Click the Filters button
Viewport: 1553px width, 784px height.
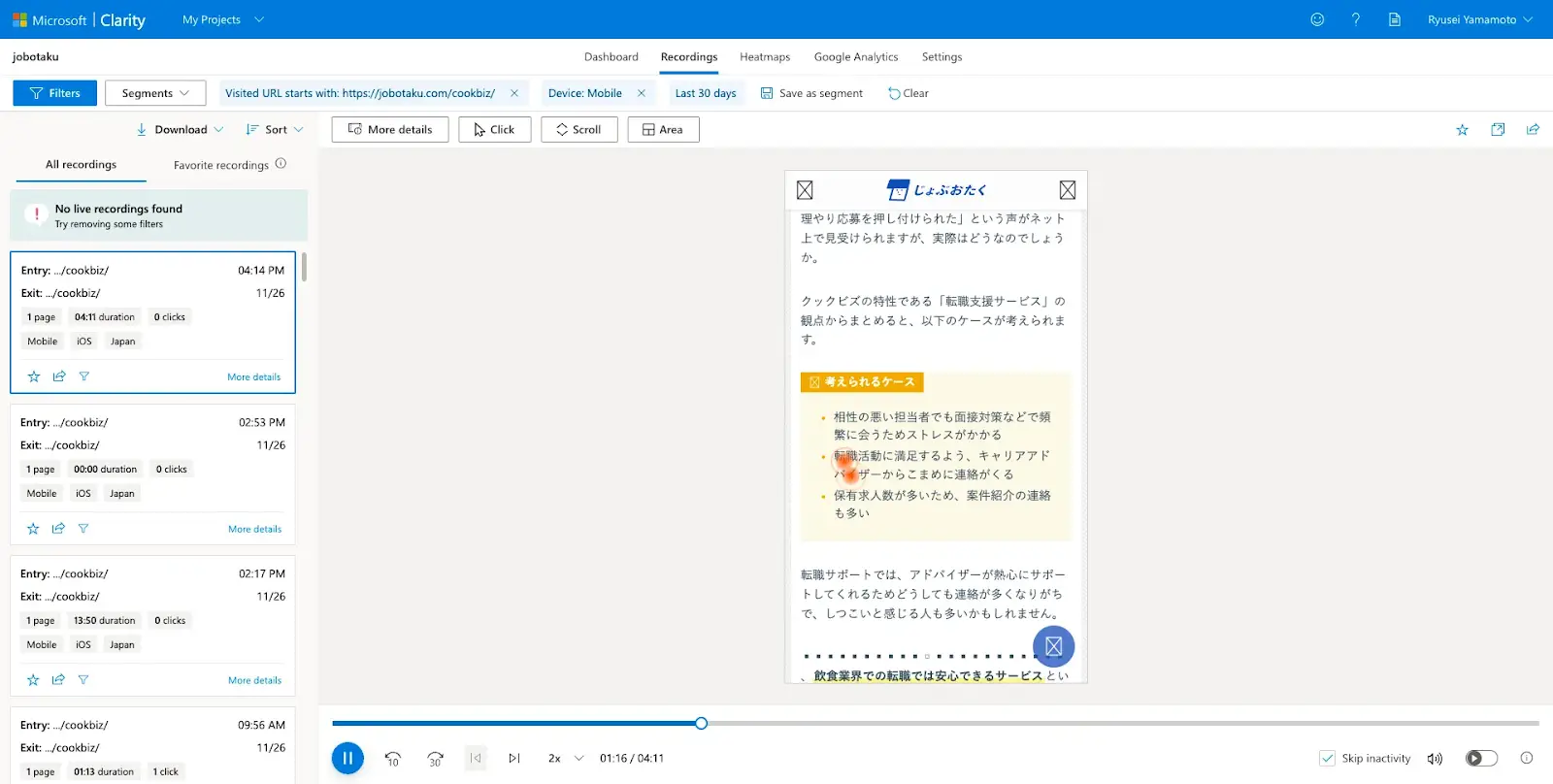pos(55,93)
